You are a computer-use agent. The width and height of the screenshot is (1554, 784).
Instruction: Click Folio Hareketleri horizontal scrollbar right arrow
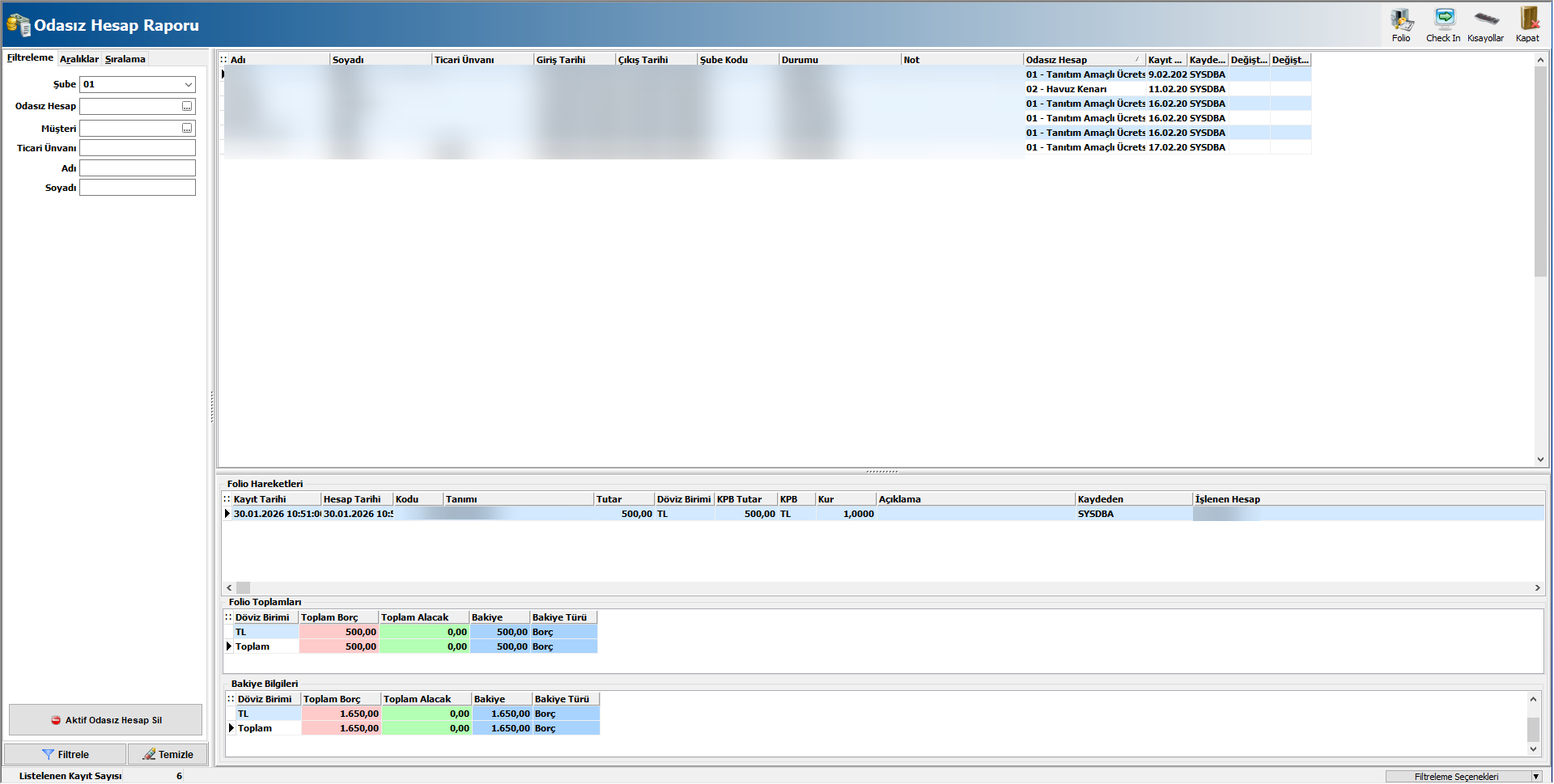tap(1537, 588)
